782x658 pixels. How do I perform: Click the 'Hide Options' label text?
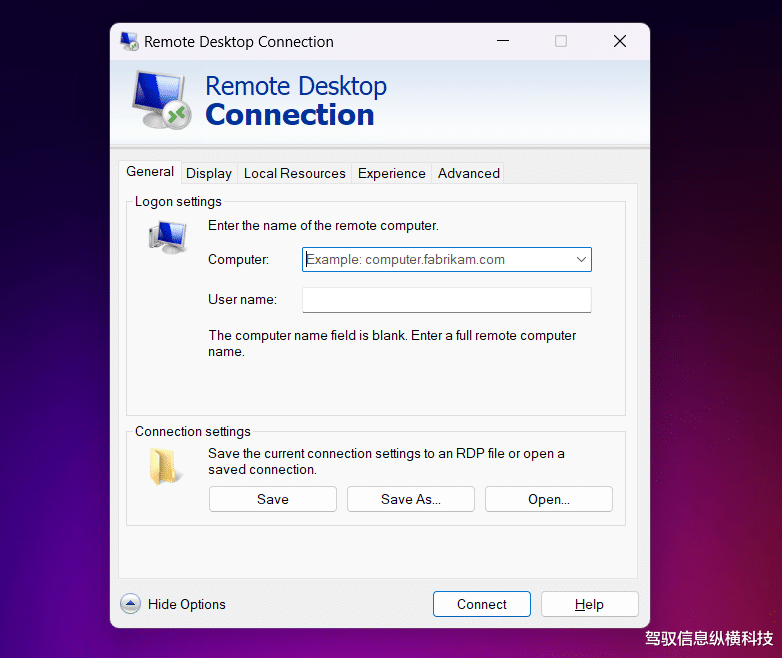[x=187, y=604]
